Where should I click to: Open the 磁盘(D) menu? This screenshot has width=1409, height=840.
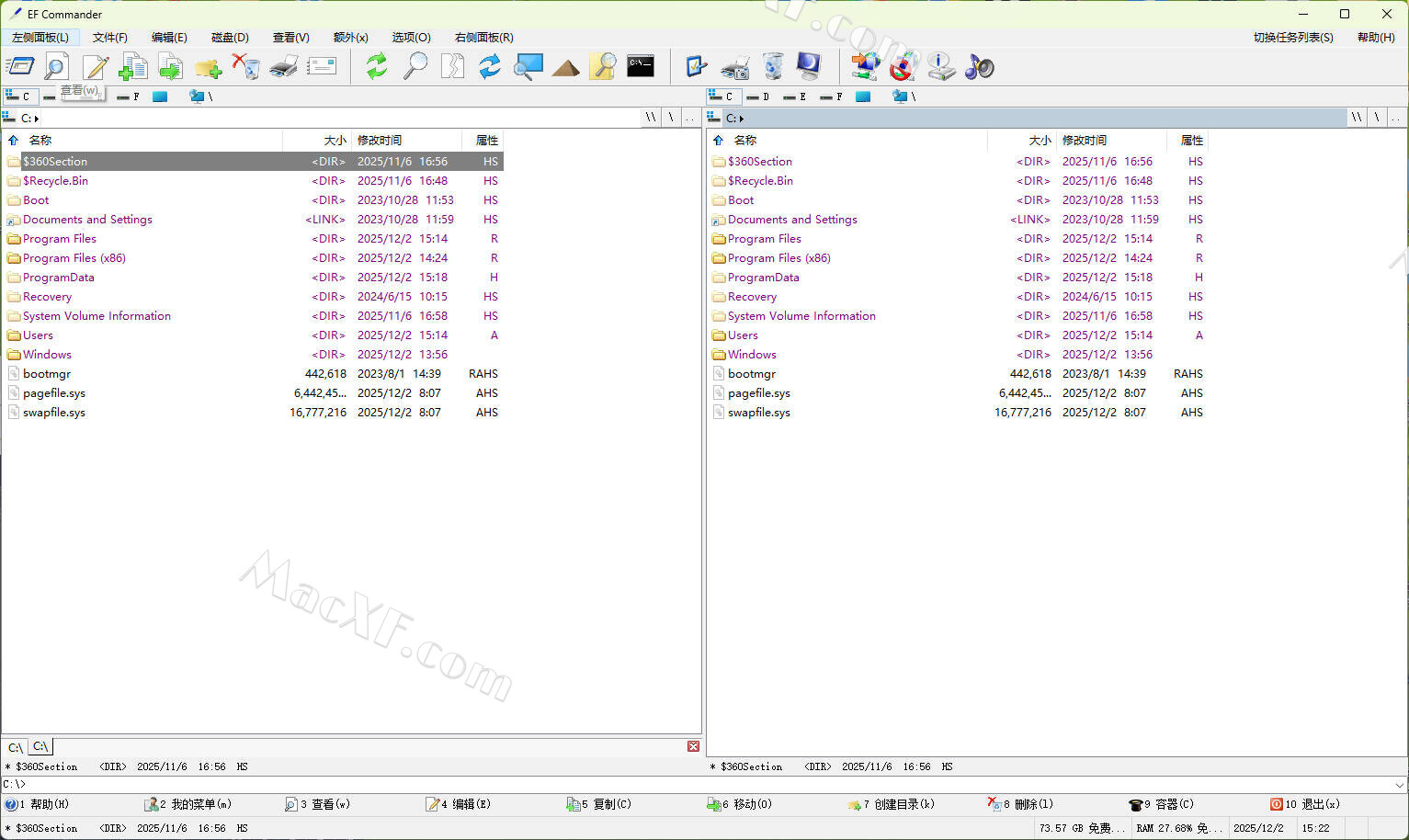pos(230,38)
